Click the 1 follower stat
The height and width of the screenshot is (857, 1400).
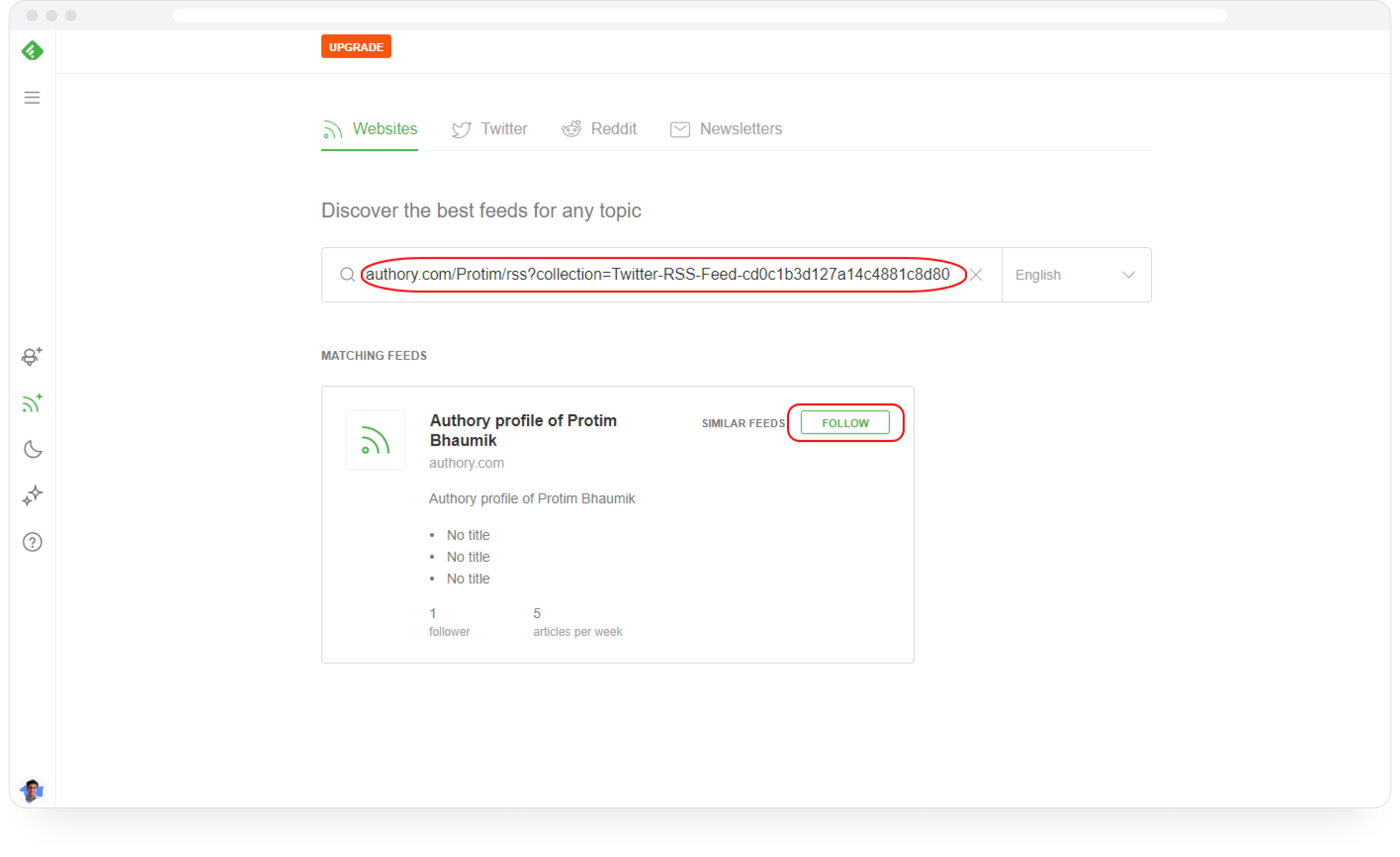click(x=449, y=623)
